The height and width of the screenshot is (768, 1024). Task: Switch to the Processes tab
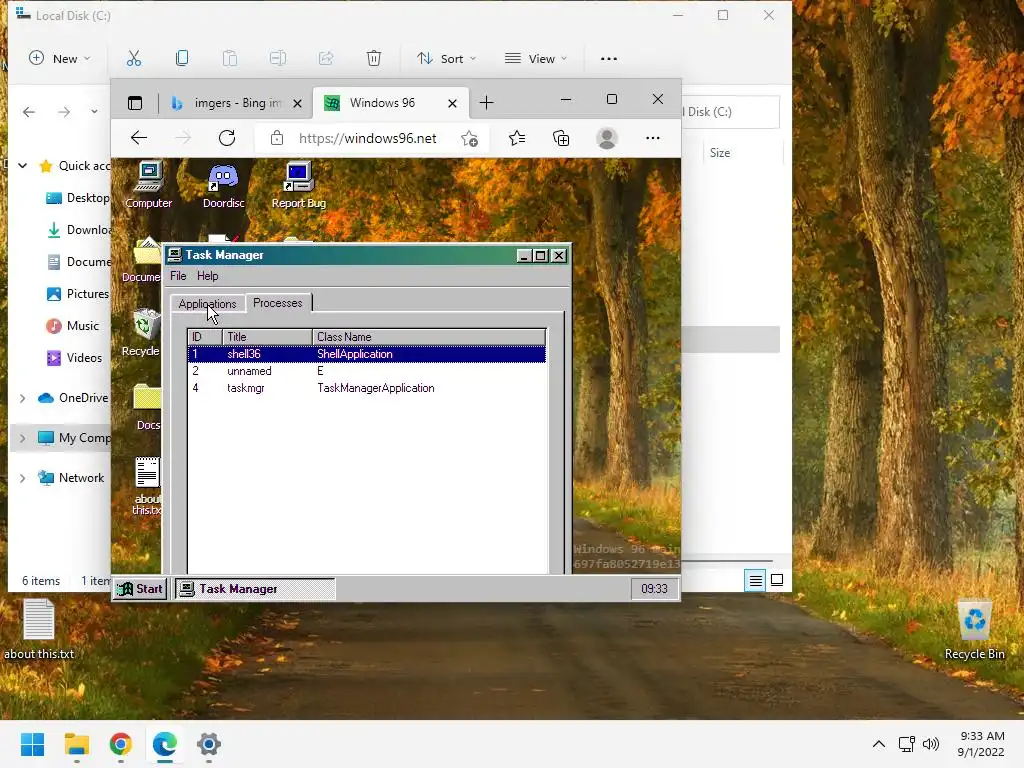pos(278,303)
